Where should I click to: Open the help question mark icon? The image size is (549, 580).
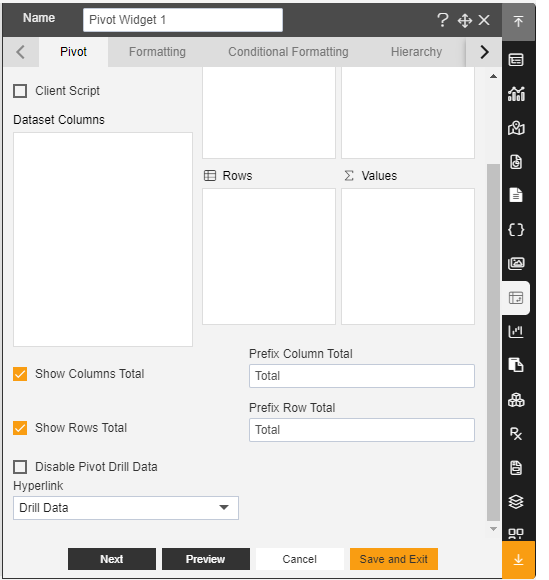coord(443,20)
